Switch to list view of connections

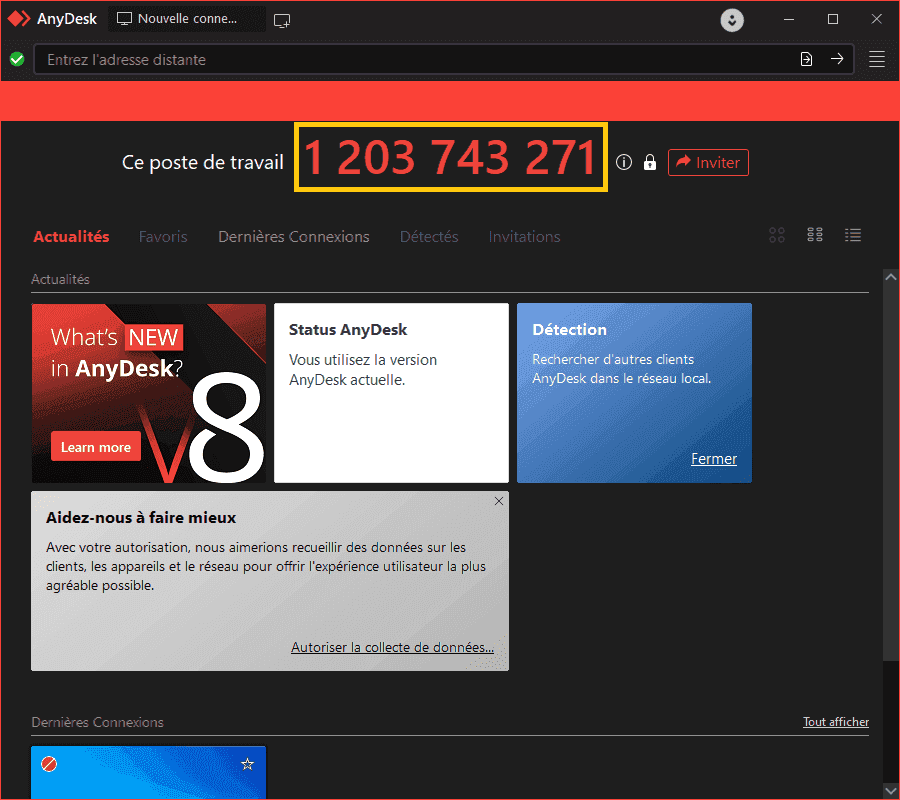(853, 235)
